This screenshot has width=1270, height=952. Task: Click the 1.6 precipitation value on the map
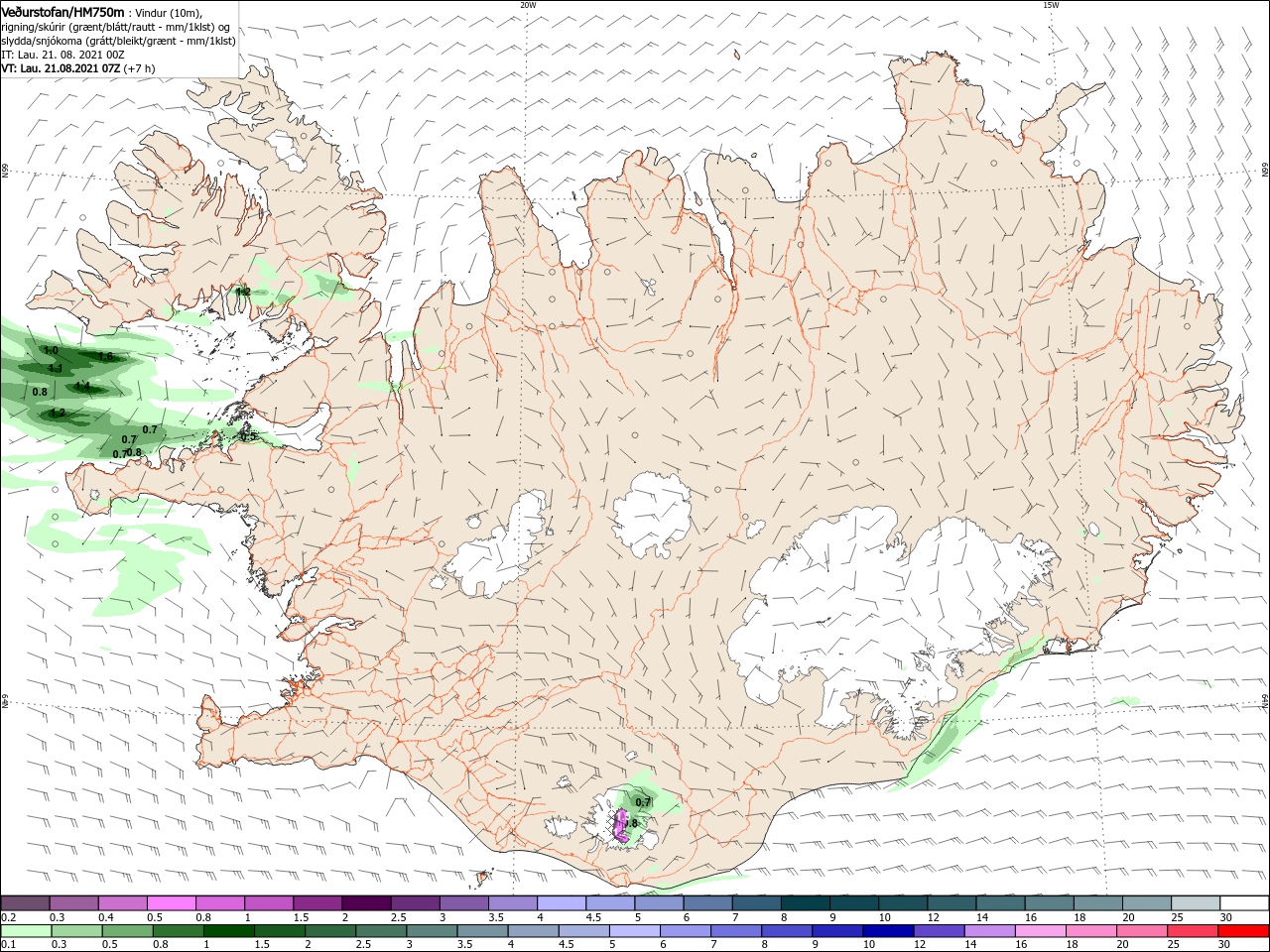pos(106,356)
